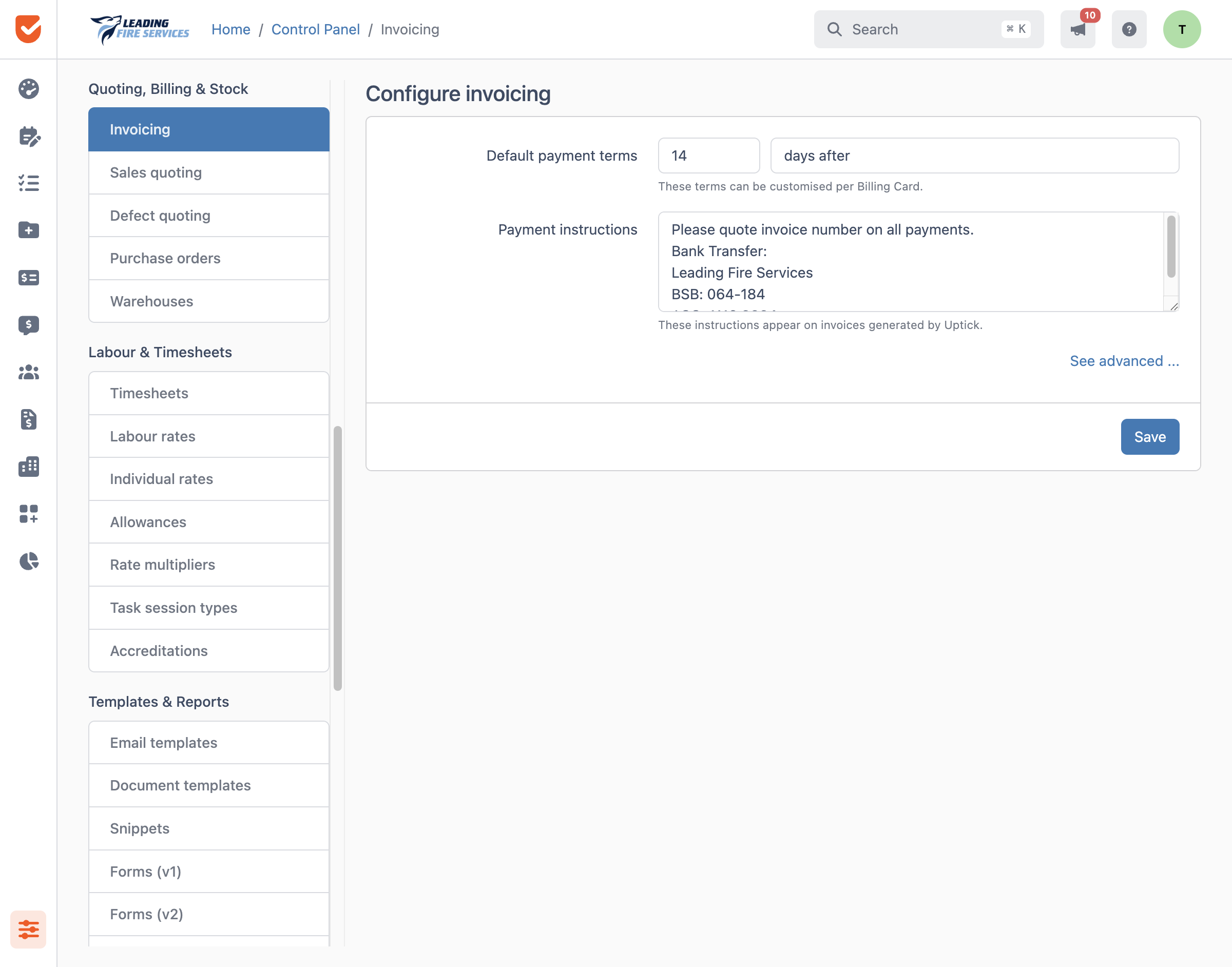Open Individual rates settings
The height and width of the screenshot is (967, 1232).
point(209,479)
